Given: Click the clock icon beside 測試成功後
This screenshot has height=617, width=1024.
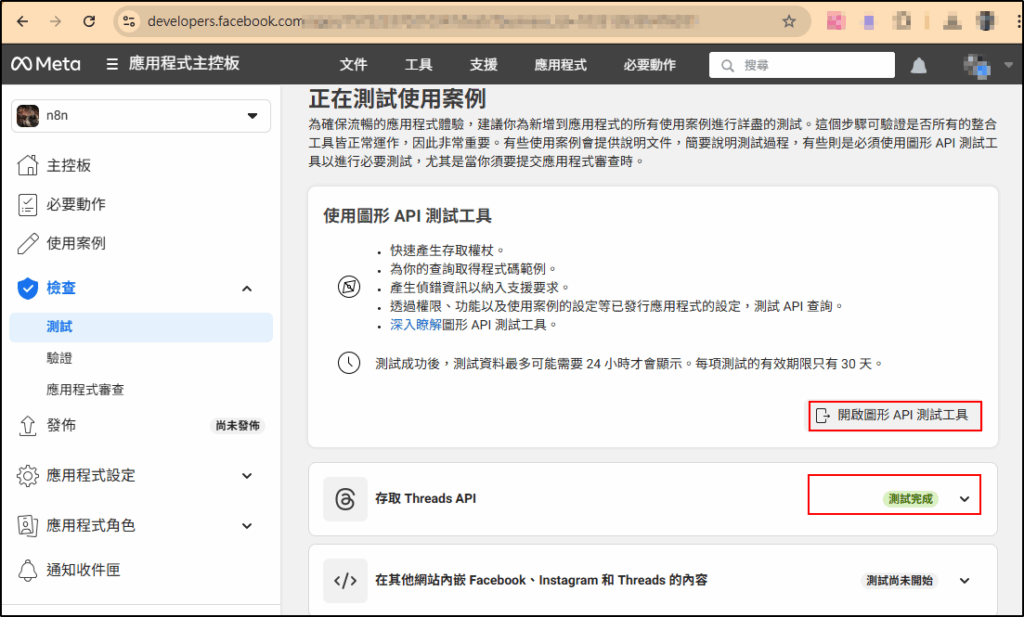Looking at the screenshot, I should 349,363.
